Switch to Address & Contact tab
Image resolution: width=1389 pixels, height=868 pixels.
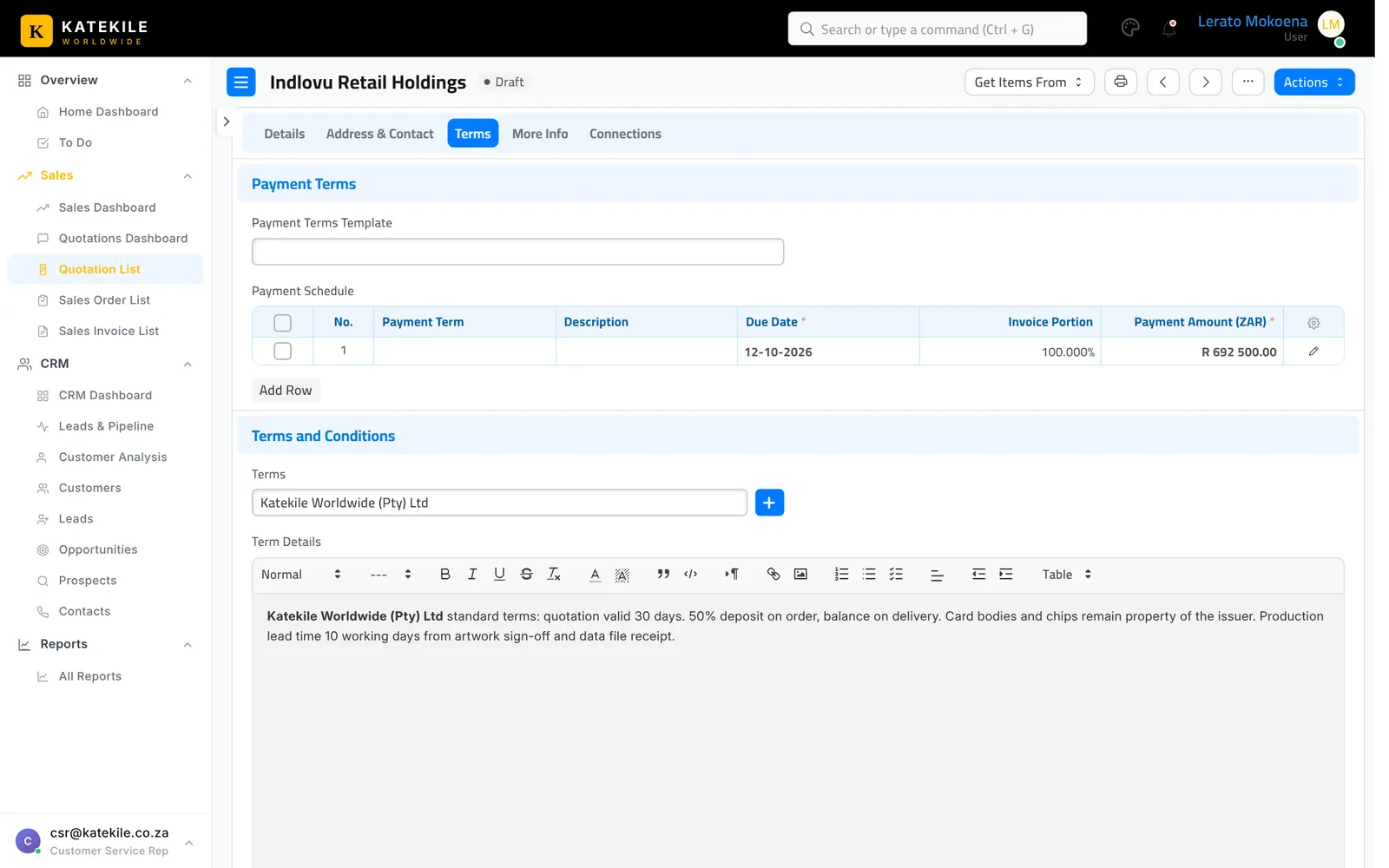point(379,134)
